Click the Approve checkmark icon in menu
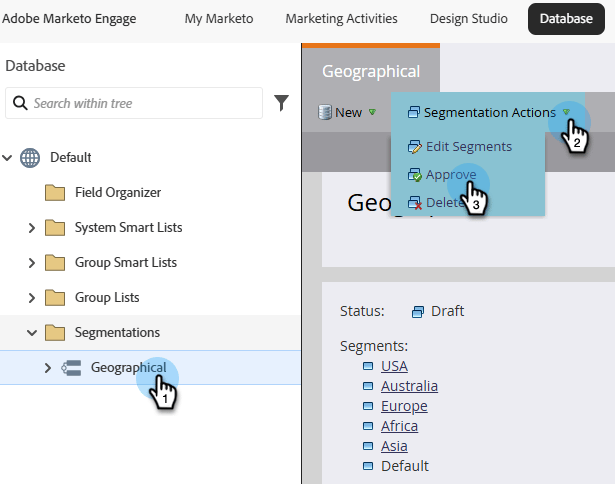Screen dimensions: 615x485 (x=415, y=174)
